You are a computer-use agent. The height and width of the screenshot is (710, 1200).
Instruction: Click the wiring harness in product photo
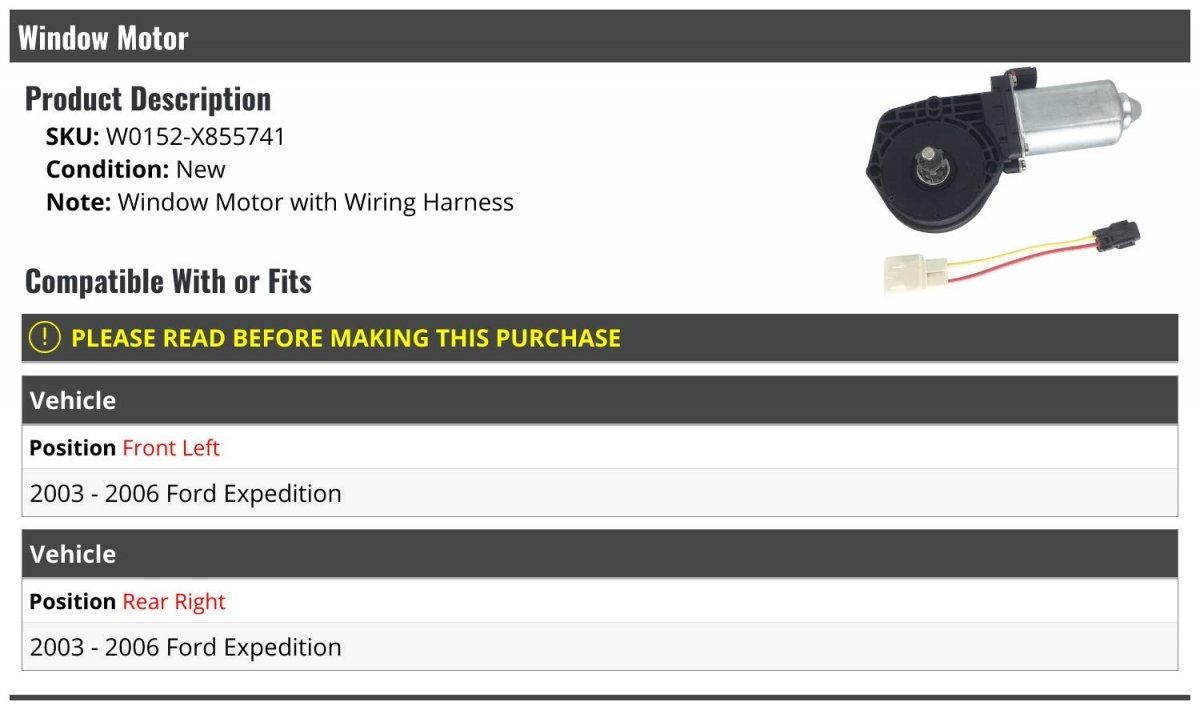pyautogui.click(x=1010, y=258)
